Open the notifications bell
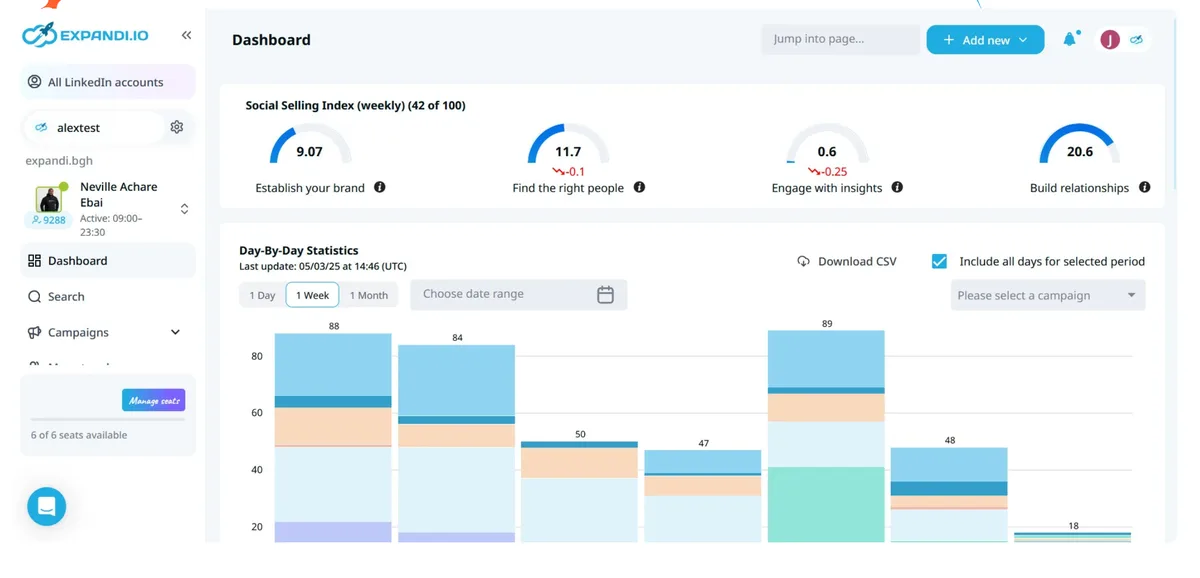This screenshot has height=578, width=1200. (x=1070, y=39)
